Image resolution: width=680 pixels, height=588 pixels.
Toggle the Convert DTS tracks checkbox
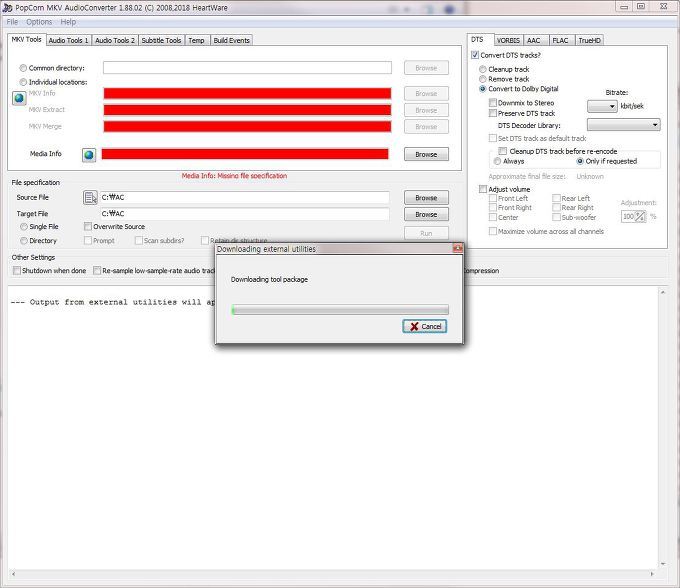coord(475,55)
